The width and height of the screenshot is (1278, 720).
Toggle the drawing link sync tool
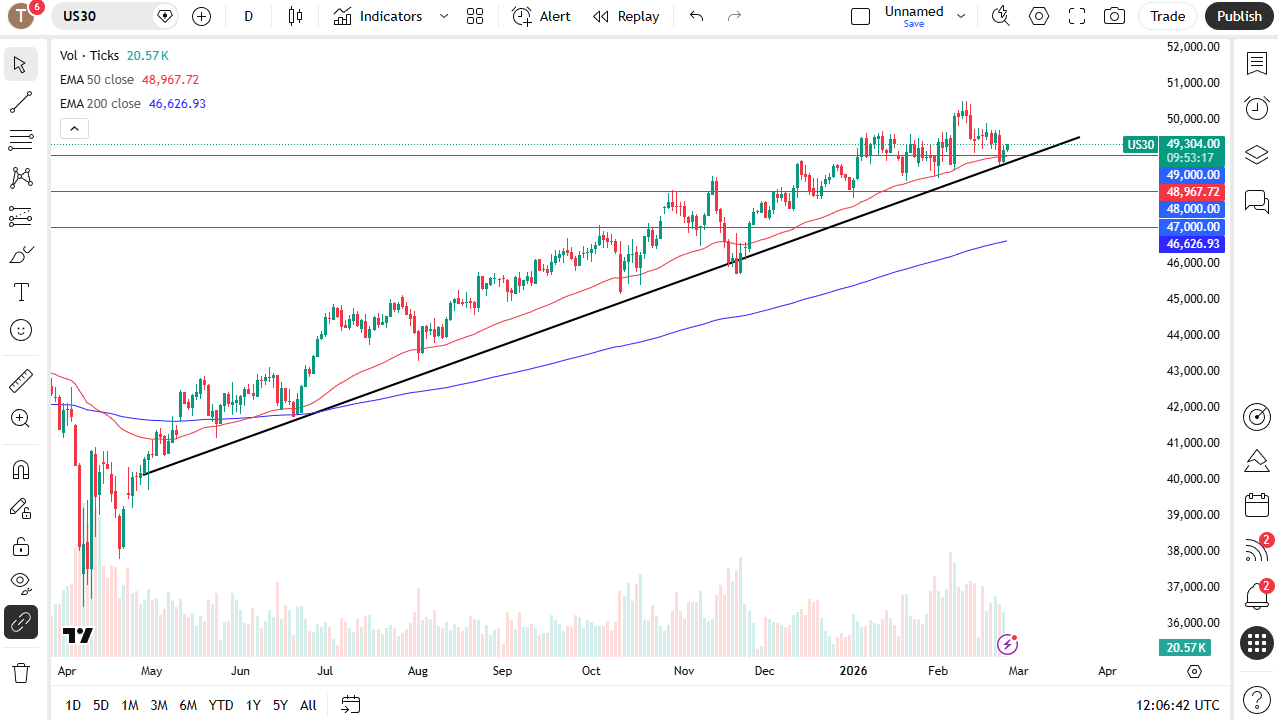(x=20, y=622)
